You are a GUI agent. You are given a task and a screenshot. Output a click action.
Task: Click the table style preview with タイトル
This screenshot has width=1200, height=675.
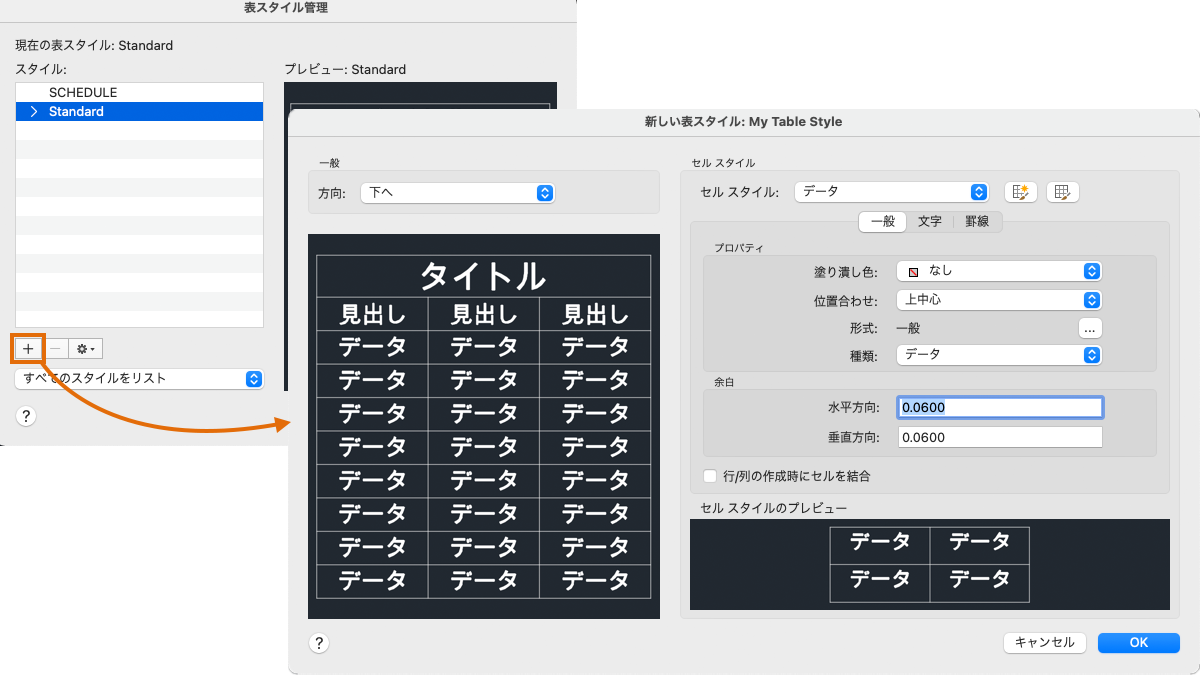pos(484,426)
